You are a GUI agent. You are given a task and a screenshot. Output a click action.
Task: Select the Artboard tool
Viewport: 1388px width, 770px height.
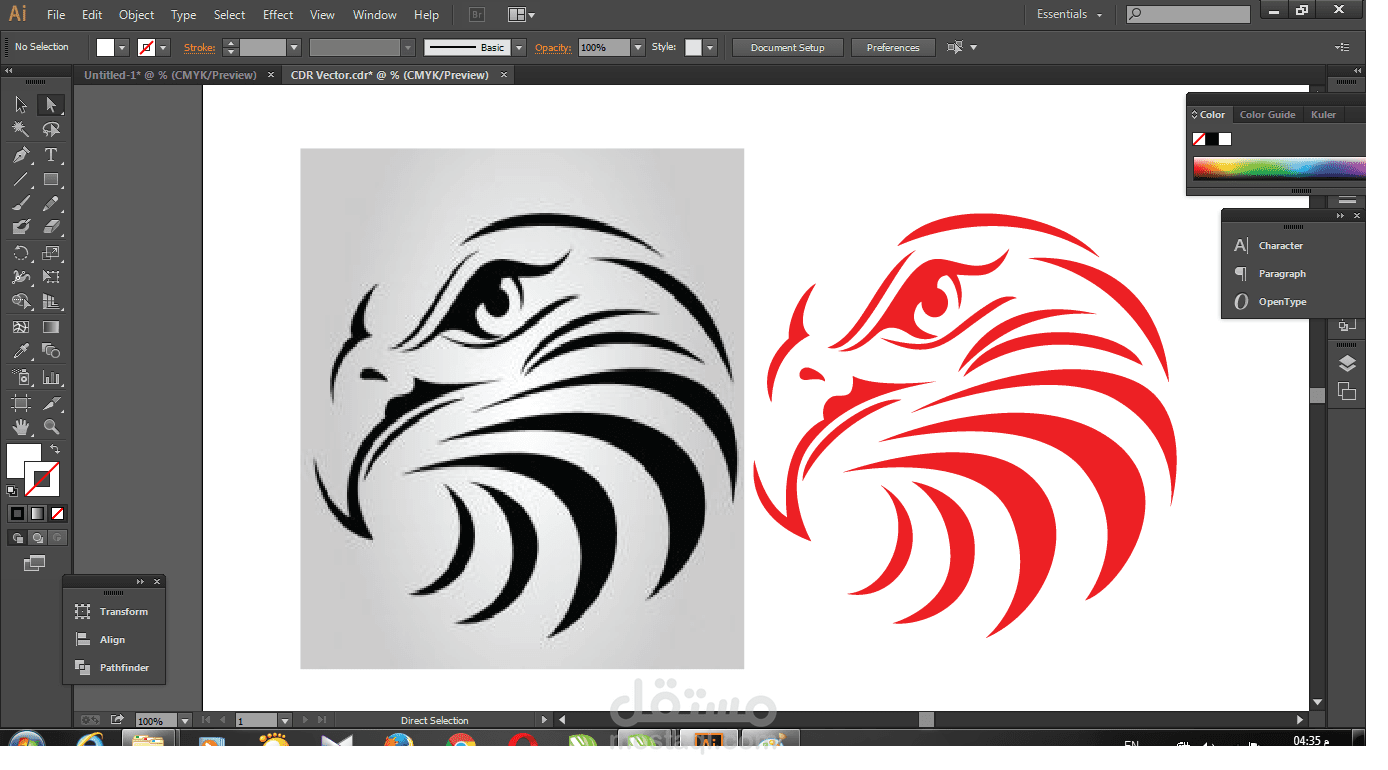[21, 402]
